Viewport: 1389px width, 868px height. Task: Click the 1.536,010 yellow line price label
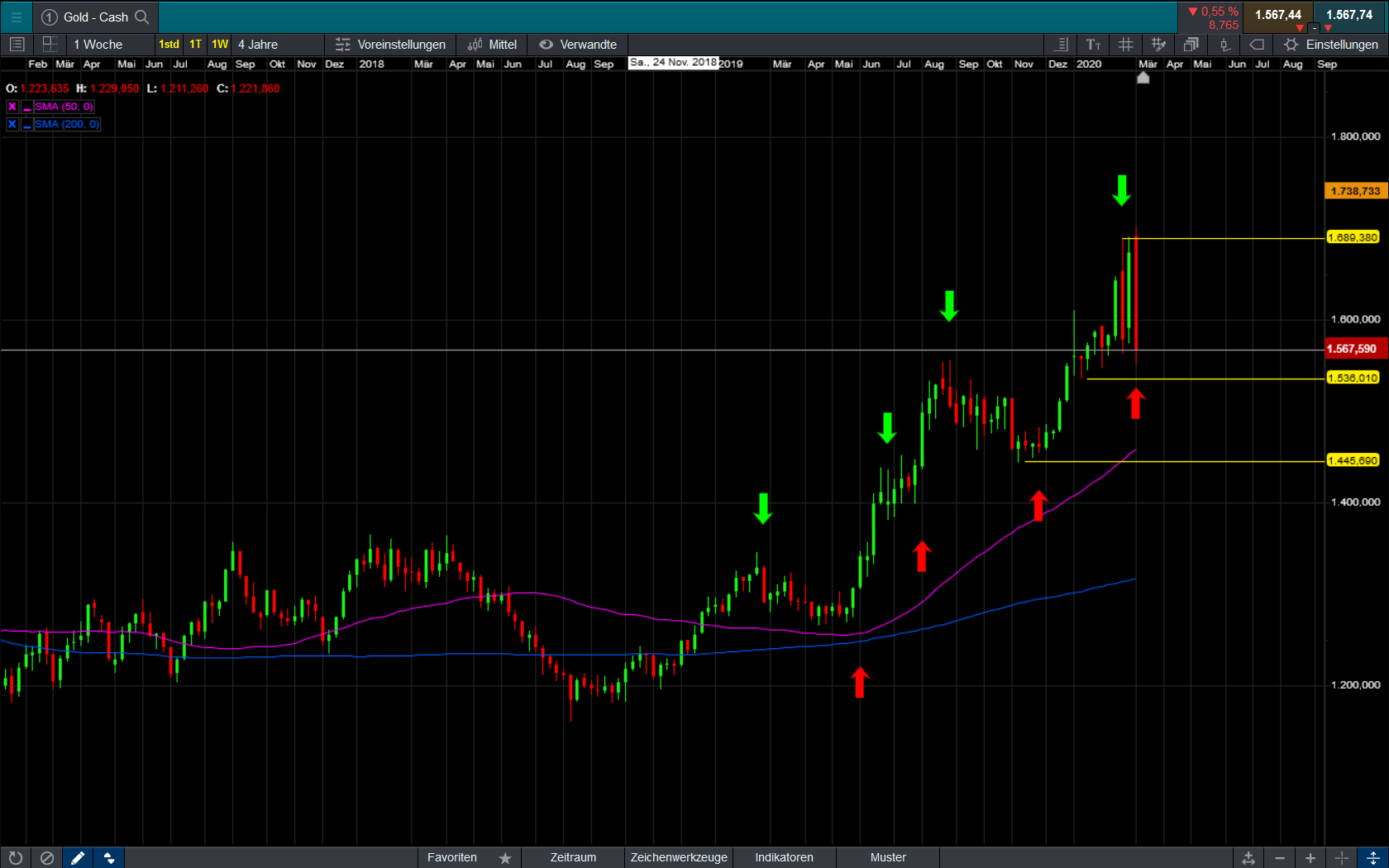1353,378
